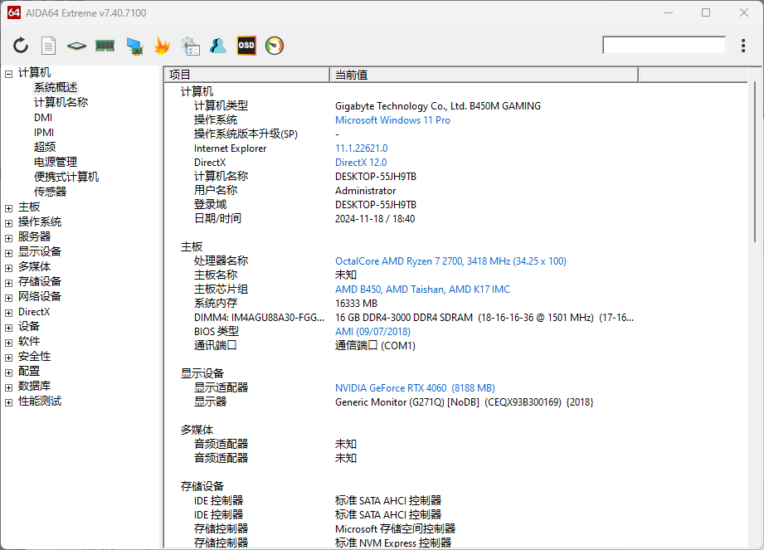764x550 pixels.
Task: Select 计算机名称 in the left tree
Action: (x=61, y=102)
